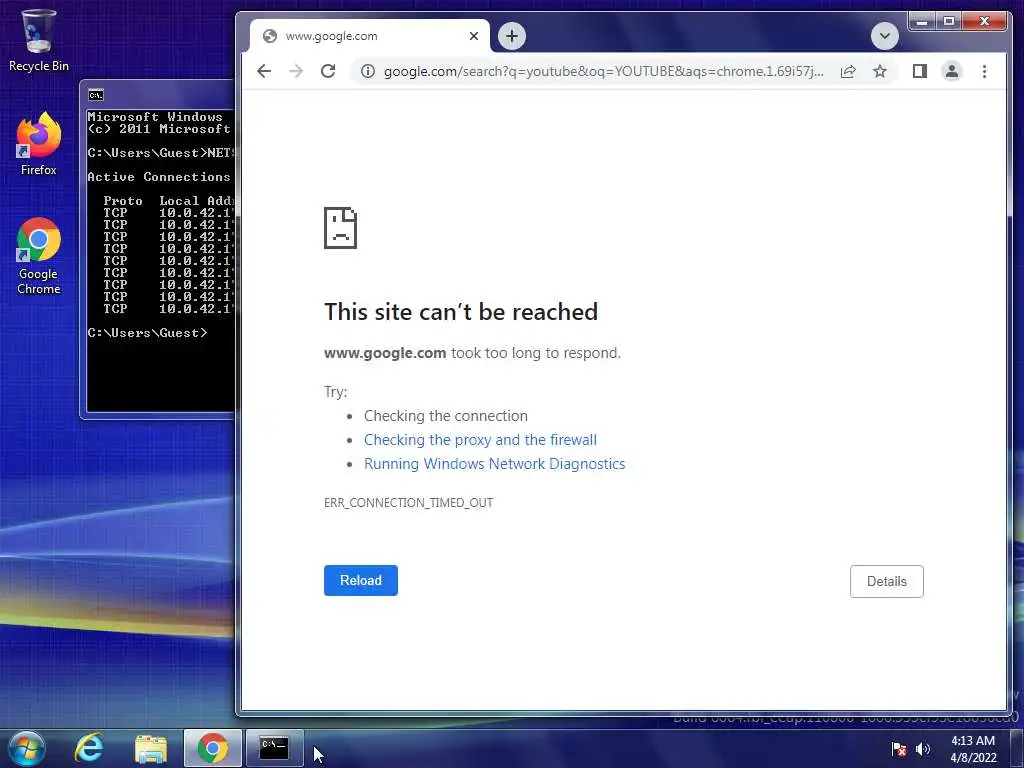1024x768 pixels.
Task: Select the www.google.com tab
Action: pyautogui.click(x=370, y=36)
